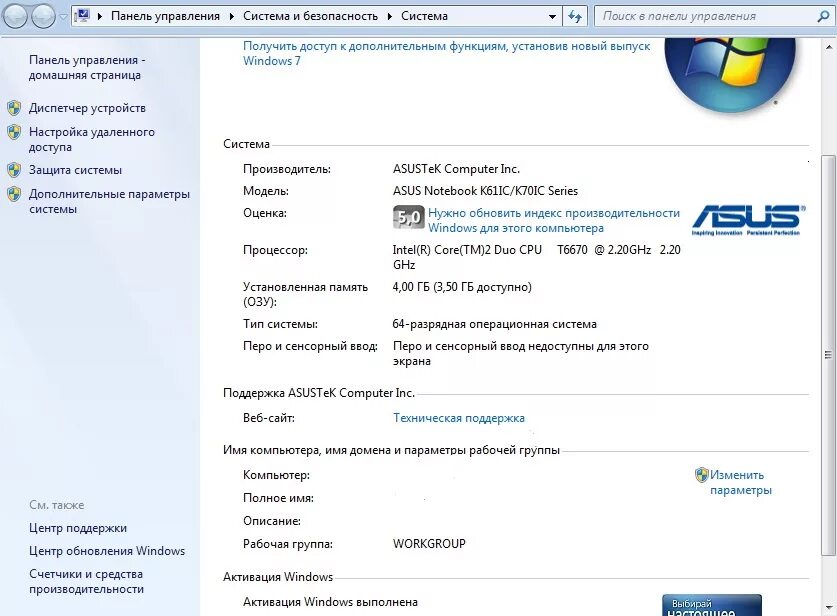Expand the arrow before Панель управления
The image size is (837, 616).
(x=100, y=17)
